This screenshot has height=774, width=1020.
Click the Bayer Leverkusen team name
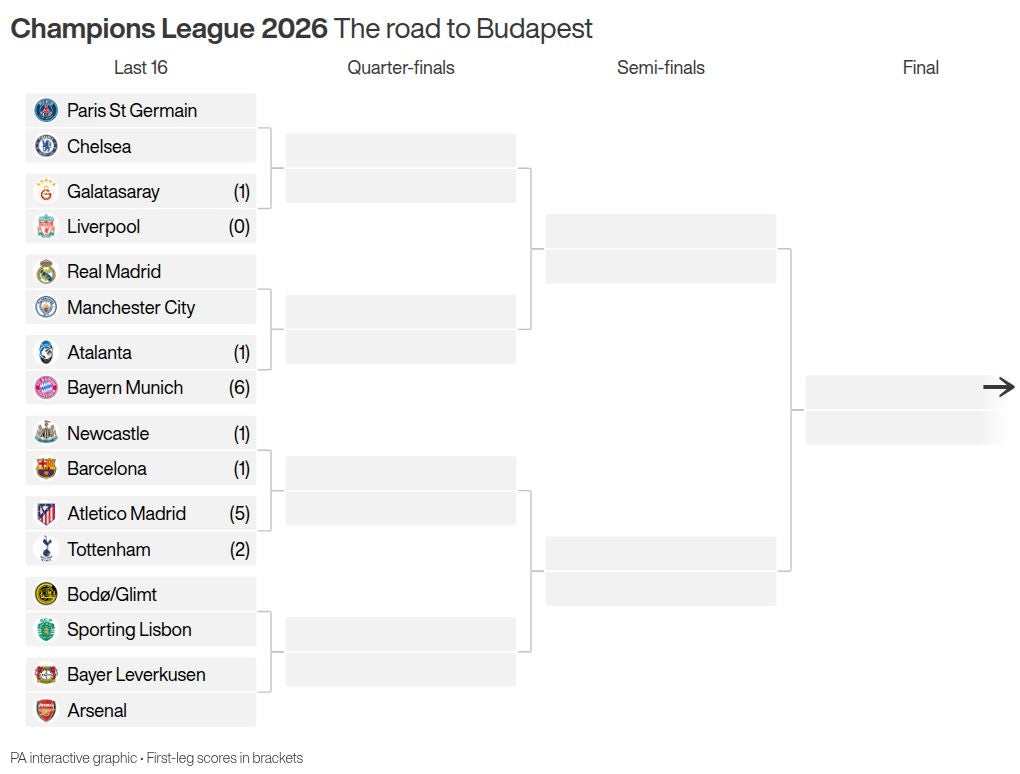(136, 675)
